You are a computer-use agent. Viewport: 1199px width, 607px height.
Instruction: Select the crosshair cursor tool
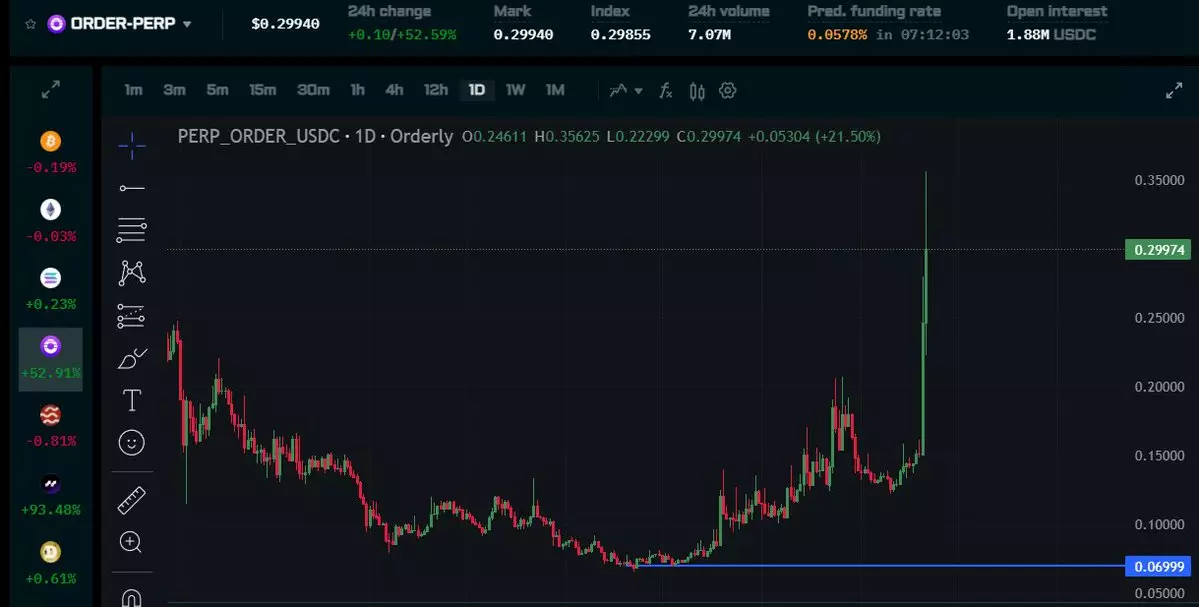point(131,146)
